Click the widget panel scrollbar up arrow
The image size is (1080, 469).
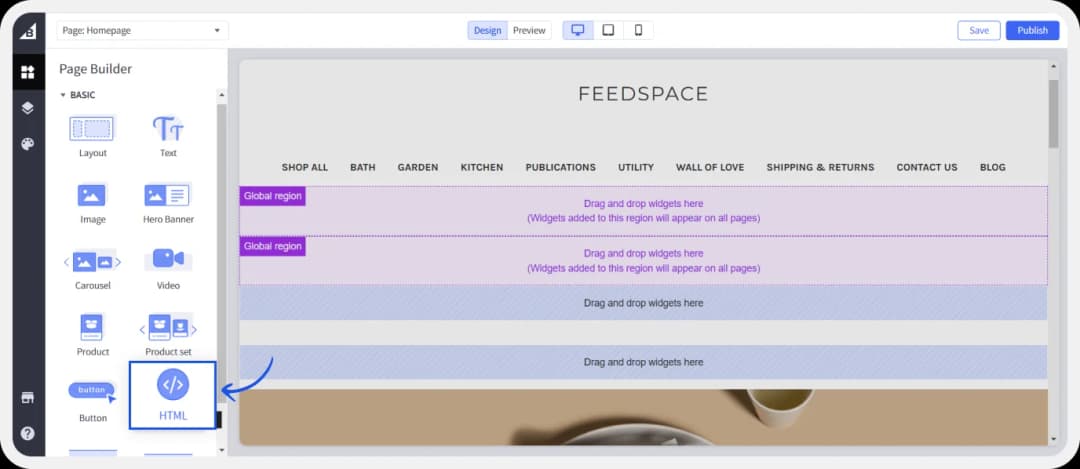point(221,95)
